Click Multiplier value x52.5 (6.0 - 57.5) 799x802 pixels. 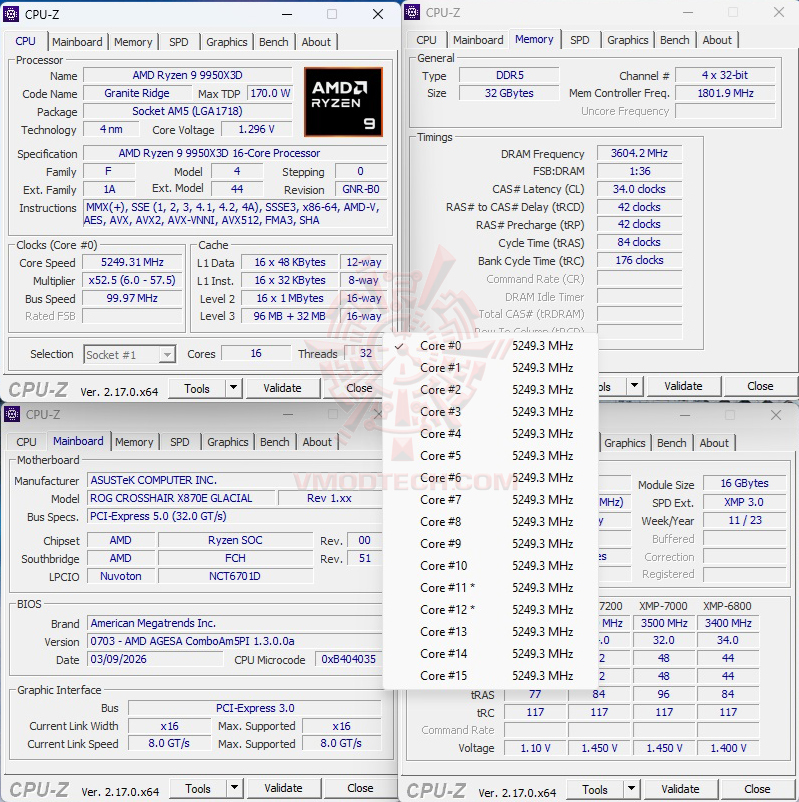pyautogui.click(x=132, y=280)
